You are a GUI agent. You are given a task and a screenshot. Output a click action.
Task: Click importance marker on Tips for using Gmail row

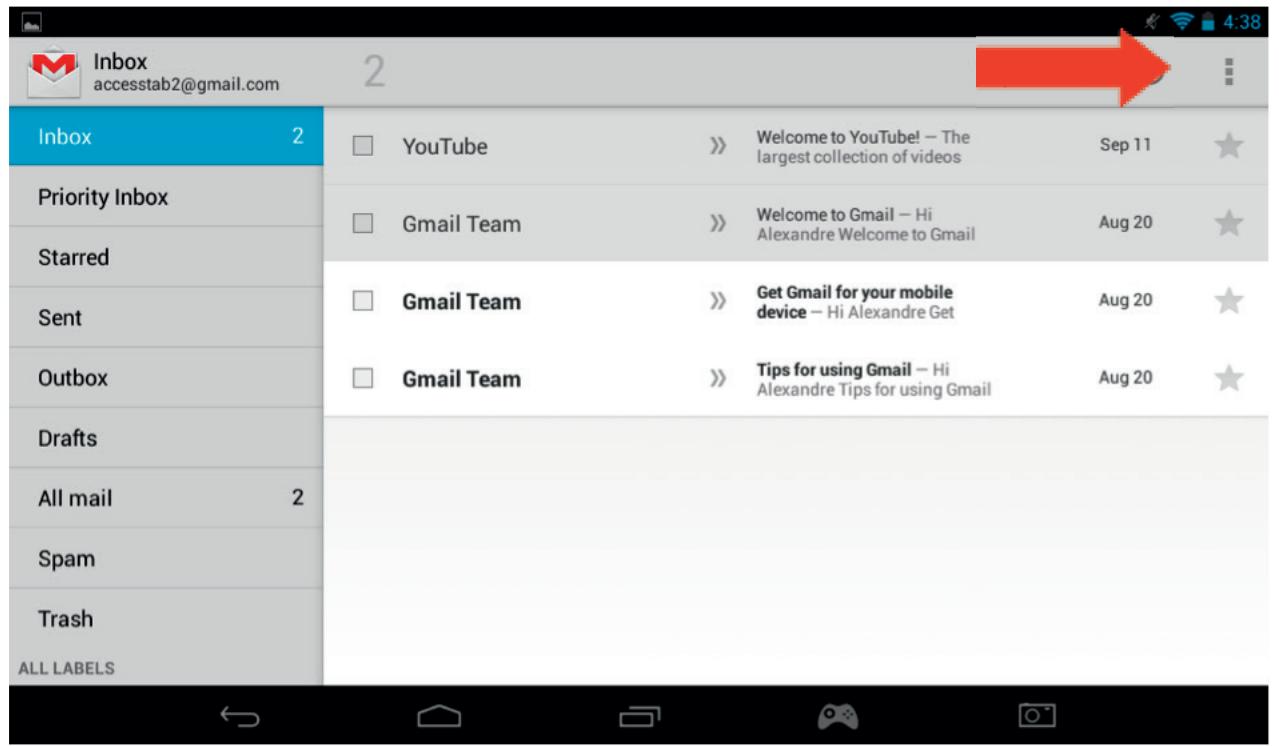[x=716, y=378]
